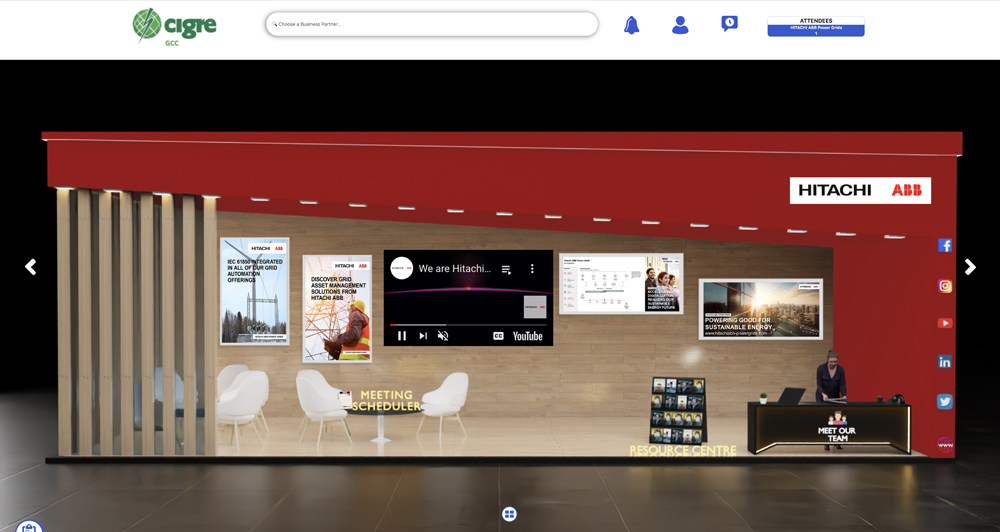Open the grid menu icon at bottom
Screen dimensions: 1000x532
[509, 514]
